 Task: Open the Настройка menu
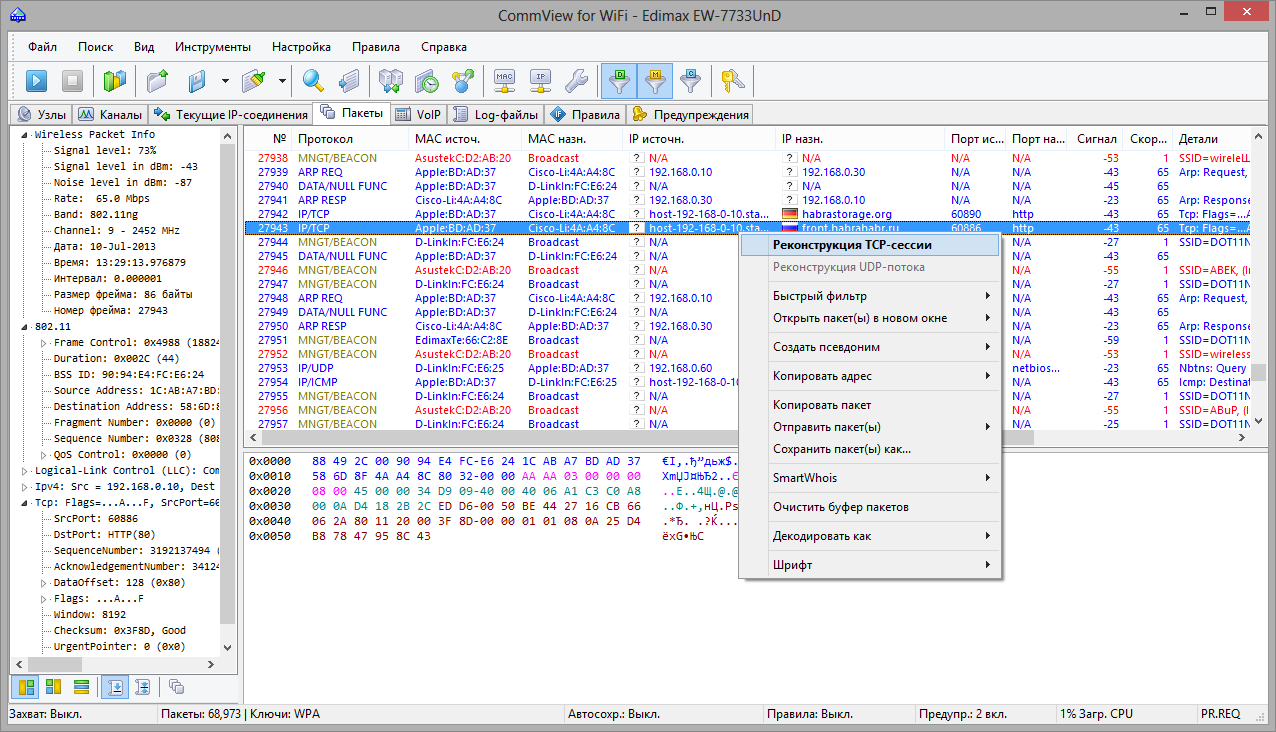(x=301, y=47)
